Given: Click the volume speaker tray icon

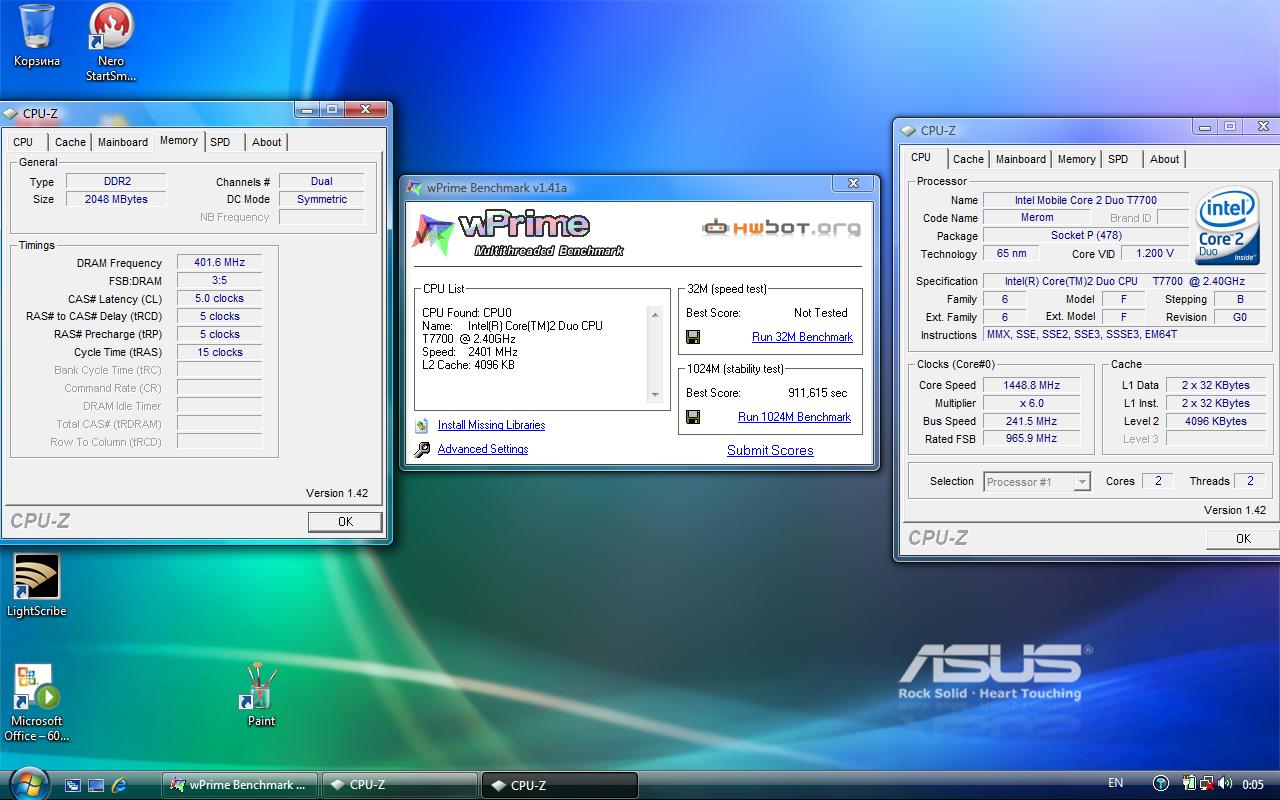Looking at the screenshot, I should (1225, 784).
